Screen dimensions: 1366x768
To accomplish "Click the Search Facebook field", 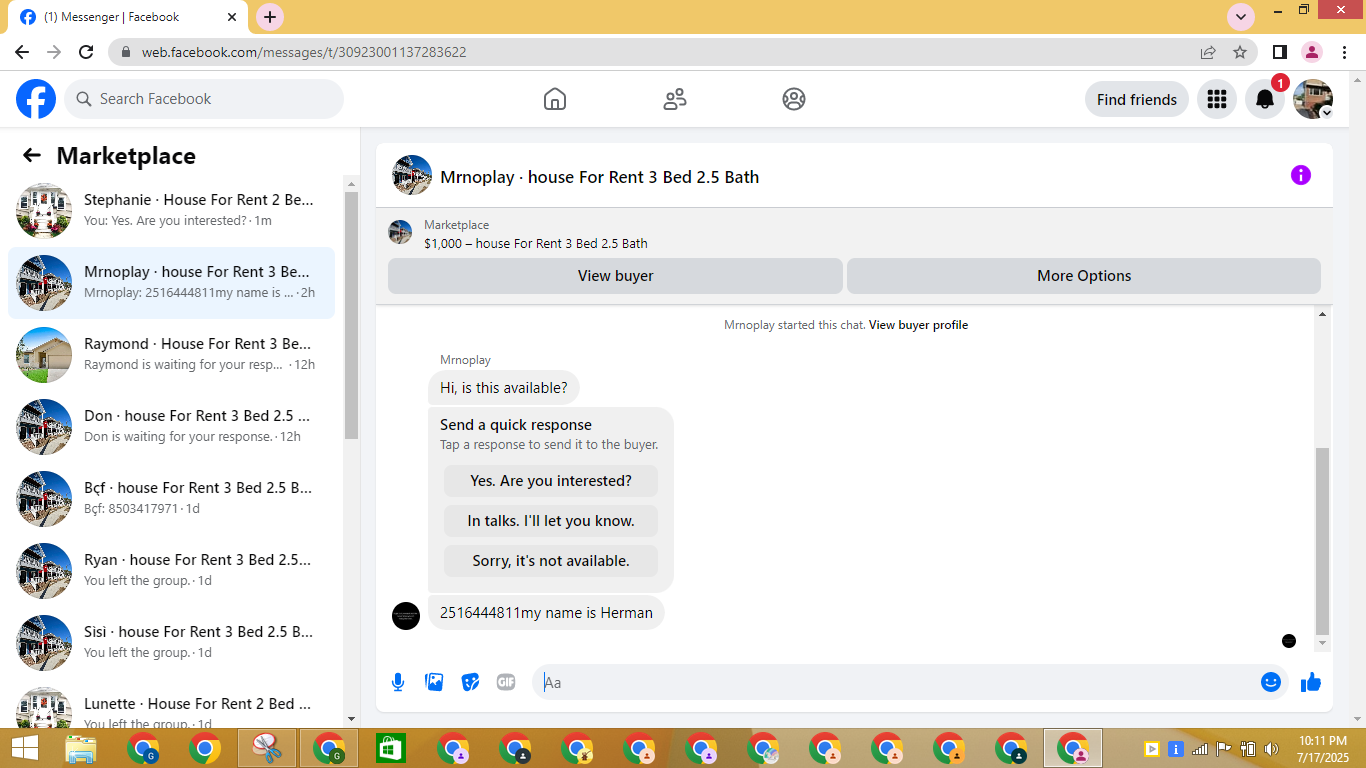I will (204, 99).
